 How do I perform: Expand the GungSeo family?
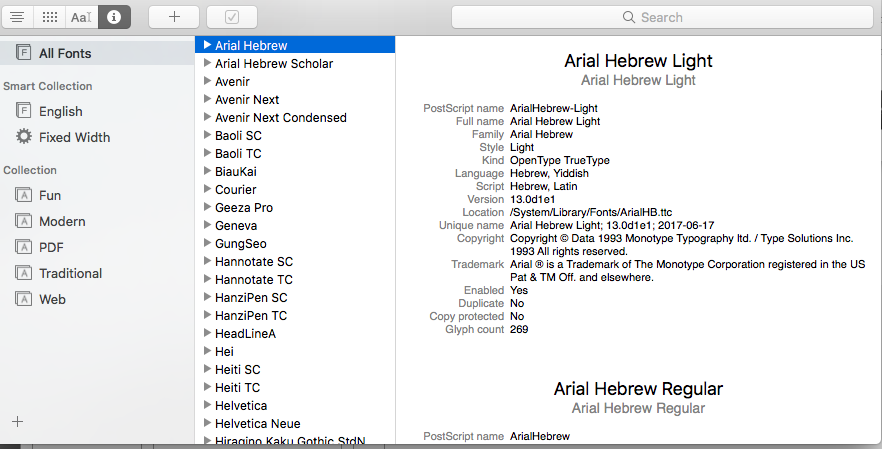coord(208,243)
